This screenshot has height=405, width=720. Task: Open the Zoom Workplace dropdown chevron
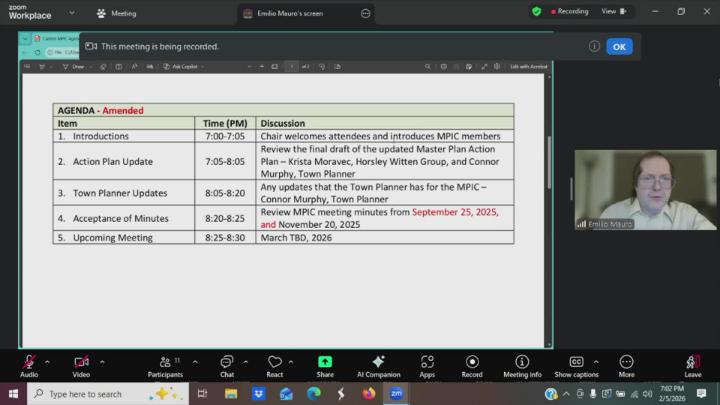tap(71, 14)
